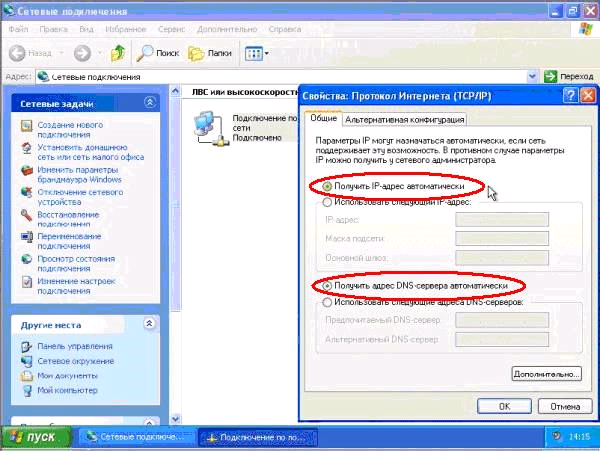
Task: Open the Views icon in the toolbar
Action: [253, 54]
